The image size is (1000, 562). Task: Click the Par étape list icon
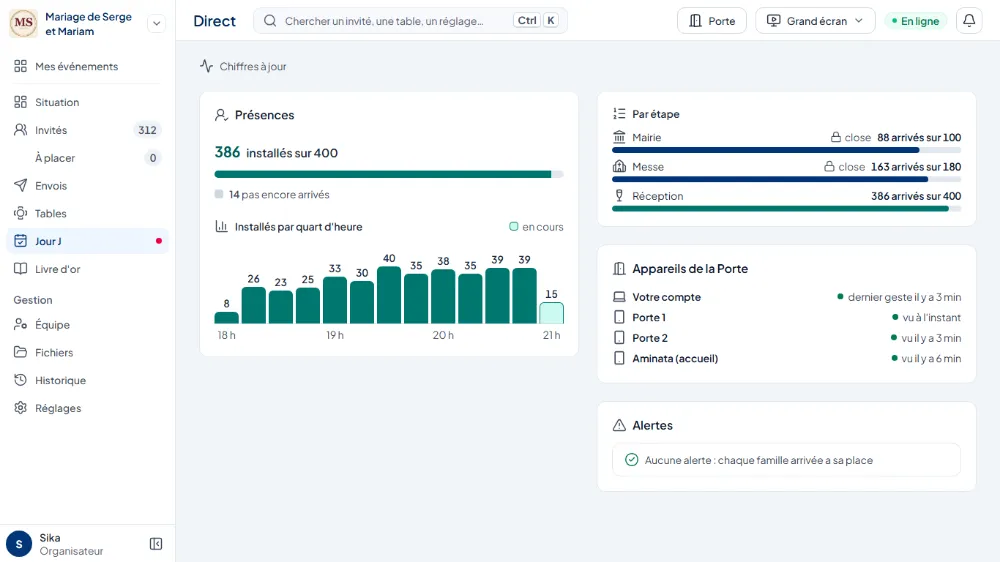[x=619, y=114]
